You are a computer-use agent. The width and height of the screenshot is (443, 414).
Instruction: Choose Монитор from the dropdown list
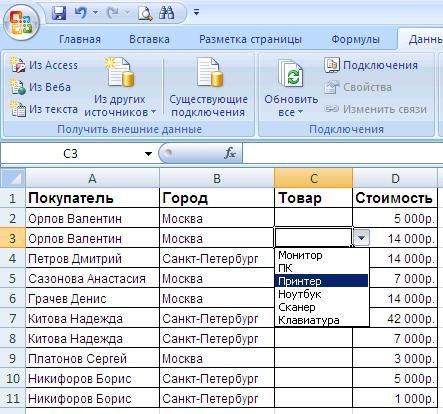tap(322, 255)
